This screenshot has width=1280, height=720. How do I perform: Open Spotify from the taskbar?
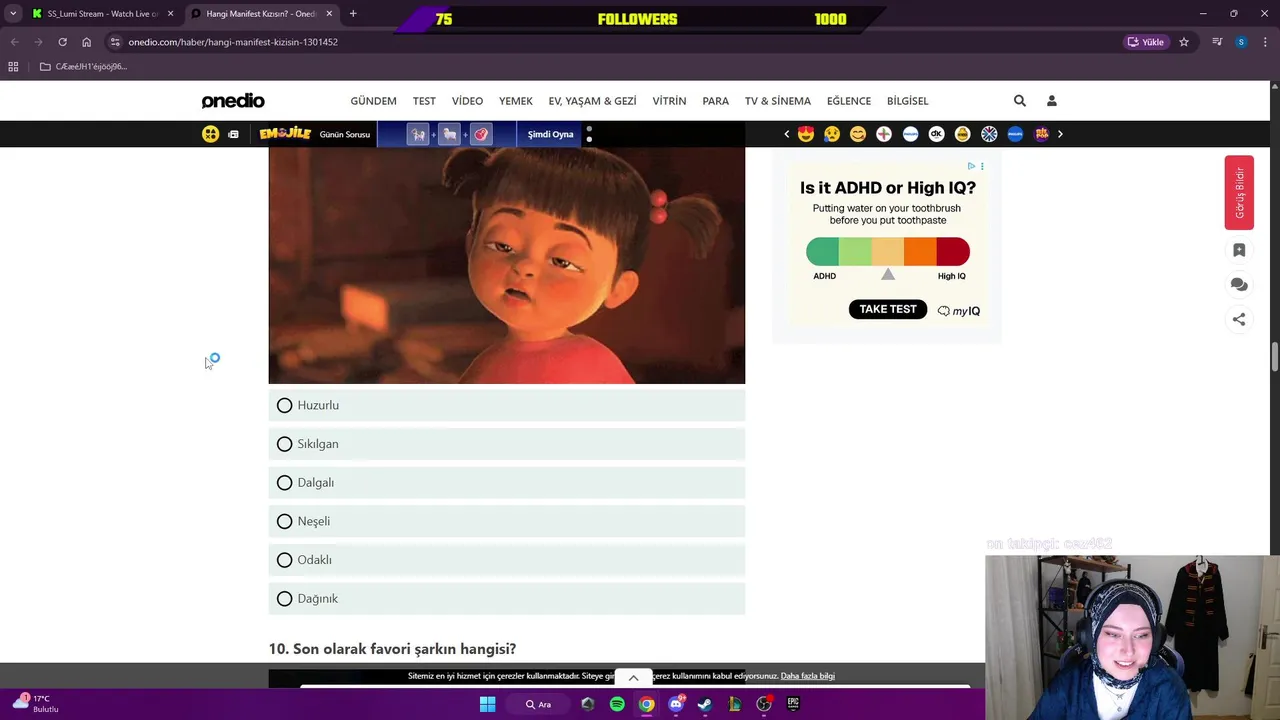click(617, 704)
